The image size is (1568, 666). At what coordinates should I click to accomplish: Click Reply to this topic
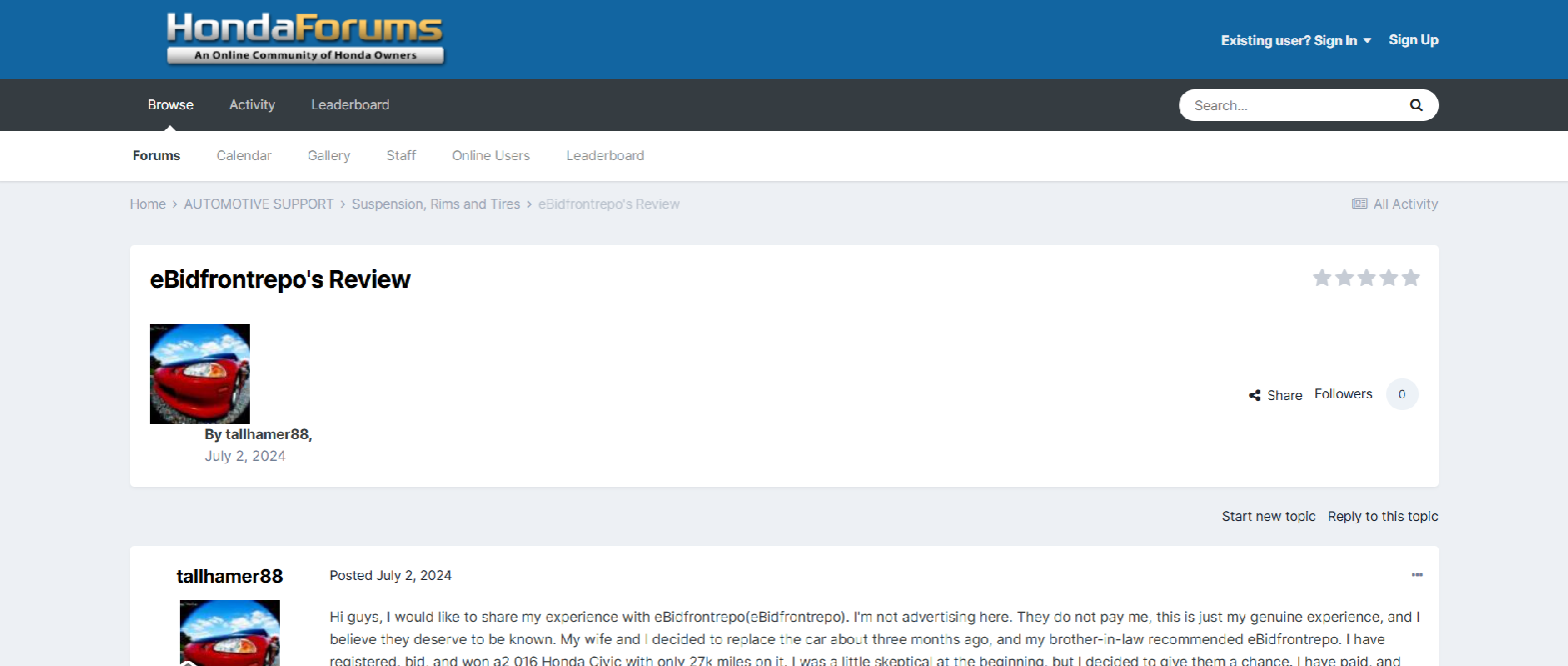[1383, 516]
